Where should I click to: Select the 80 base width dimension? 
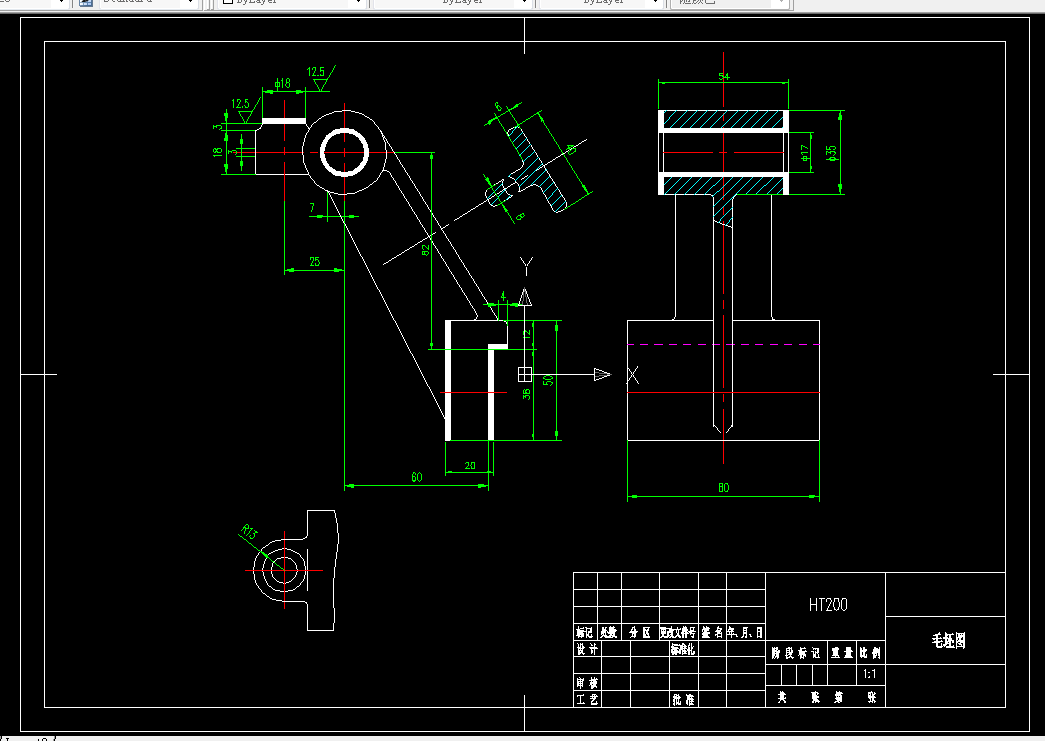point(724,488)
